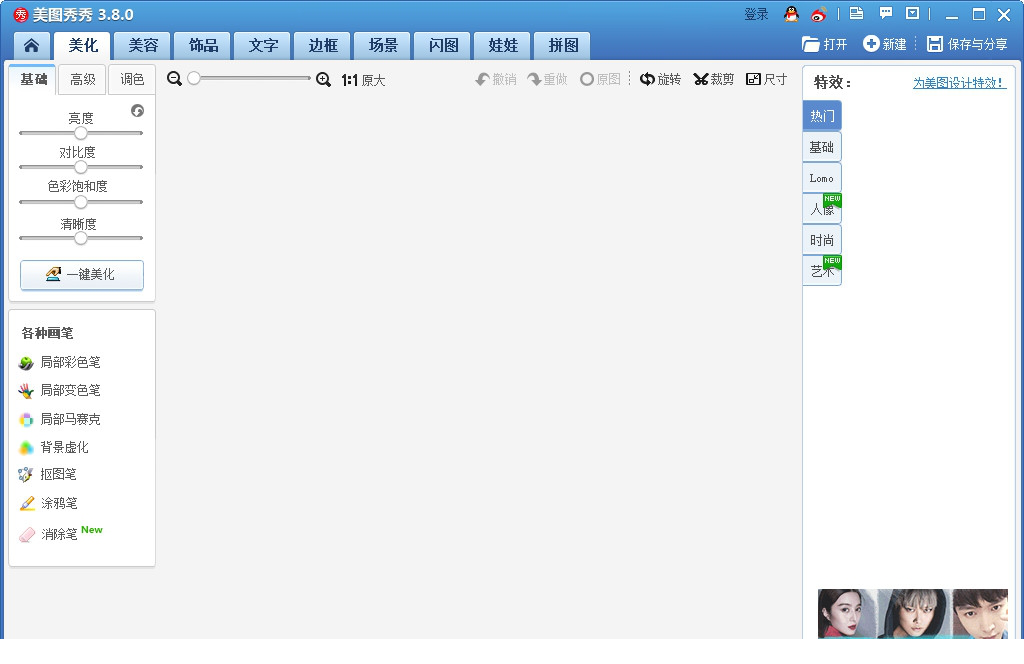The width and height of the screenshot is (1024, 664).
Task: Select the 局部彩色笔 local color pen
Action: [60, 362]
